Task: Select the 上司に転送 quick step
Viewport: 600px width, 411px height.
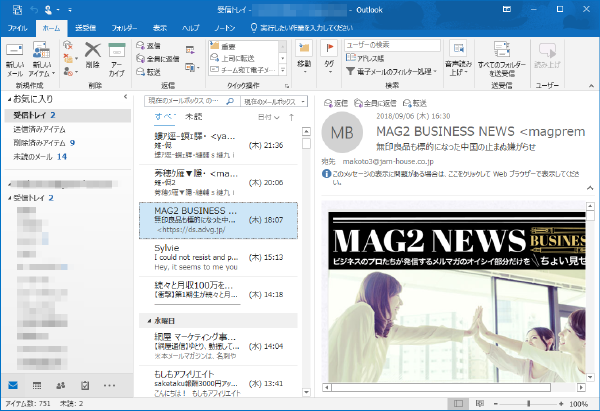Action: tap(243, 58)
